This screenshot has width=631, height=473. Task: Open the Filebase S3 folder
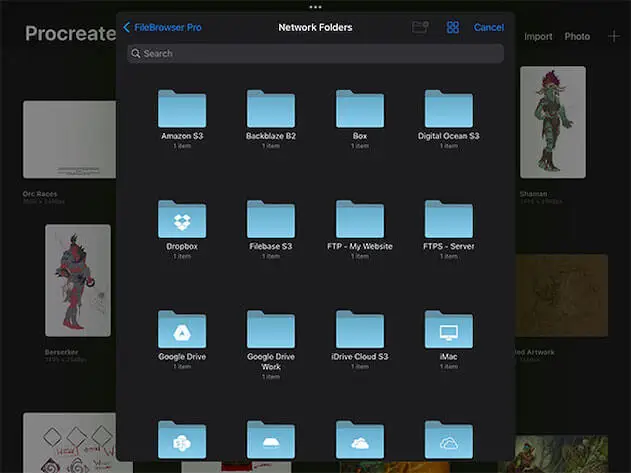(271, 219)
